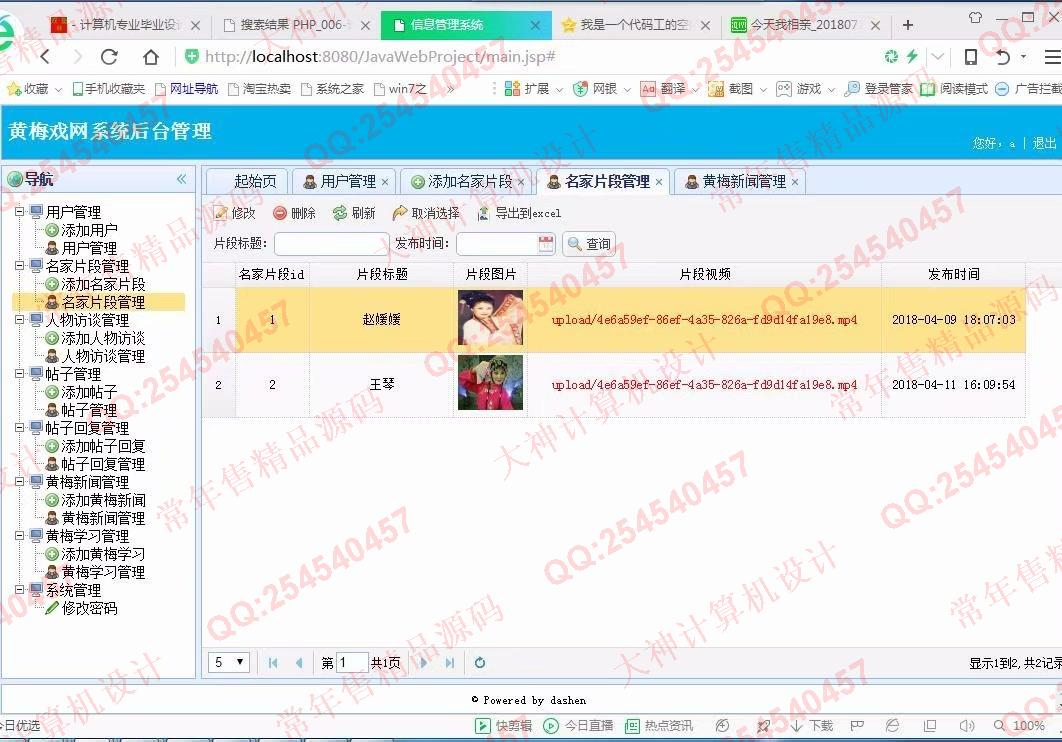
Task: Click the 删除 delete toolbar button
Action: [295, 213]
